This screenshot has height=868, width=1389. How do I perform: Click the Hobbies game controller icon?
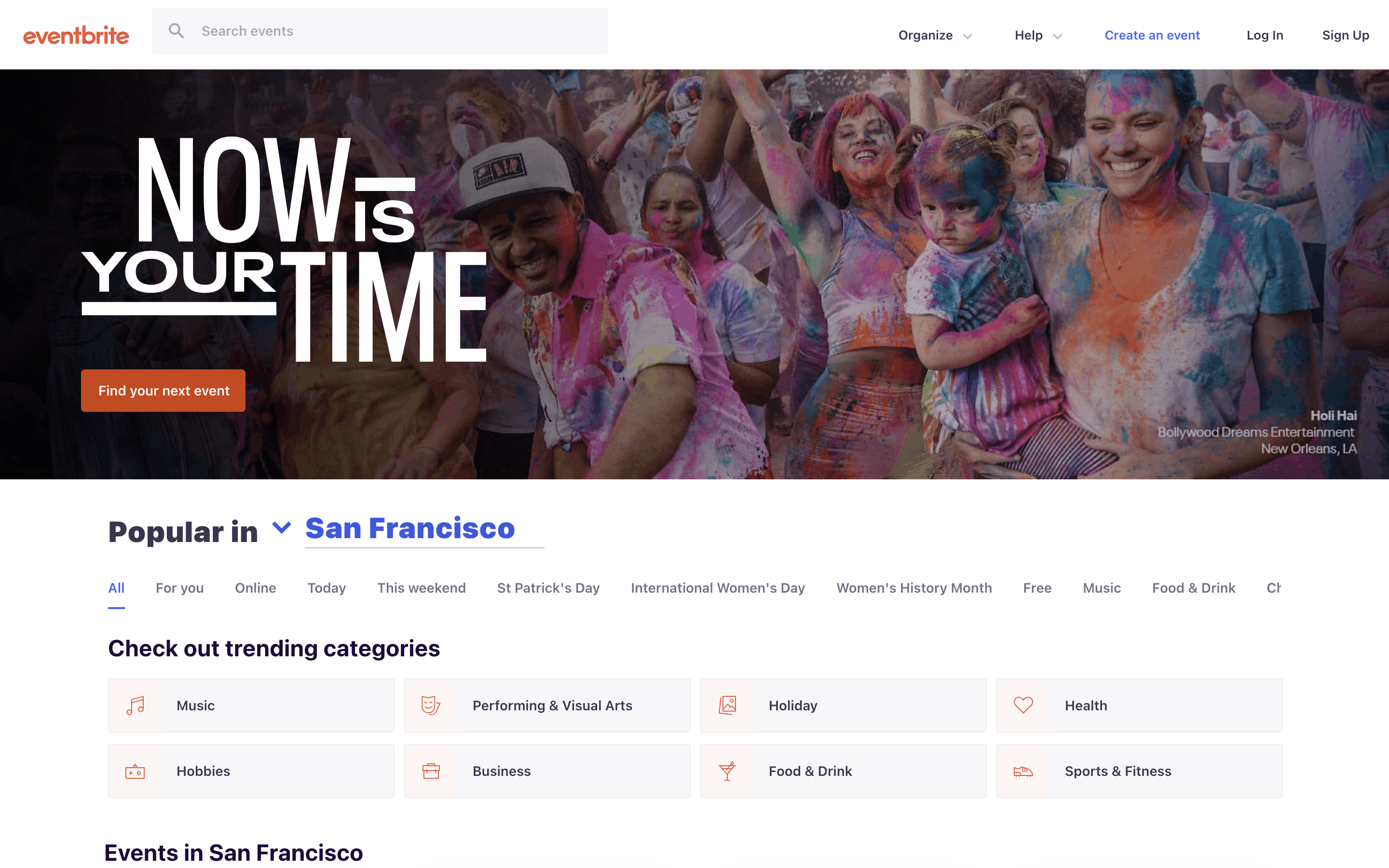click(x=136, y=771)
